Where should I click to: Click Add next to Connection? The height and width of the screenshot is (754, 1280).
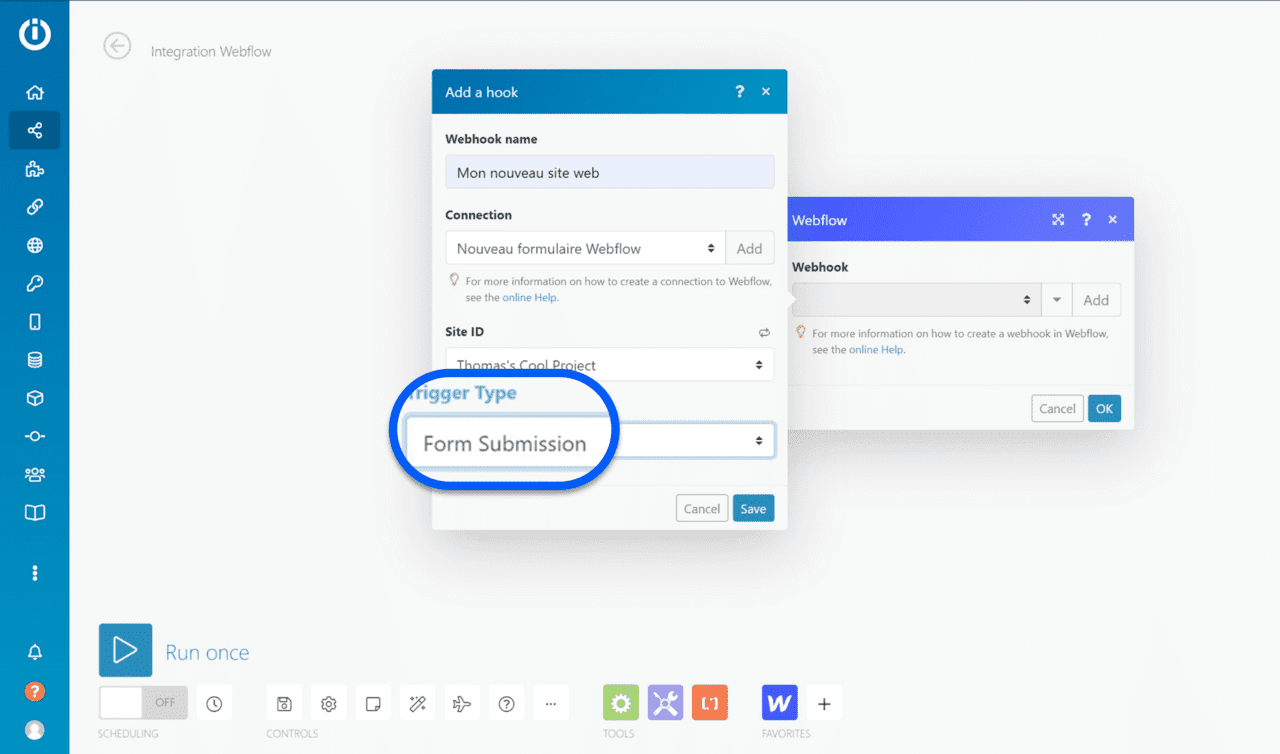tap(750, 248)
